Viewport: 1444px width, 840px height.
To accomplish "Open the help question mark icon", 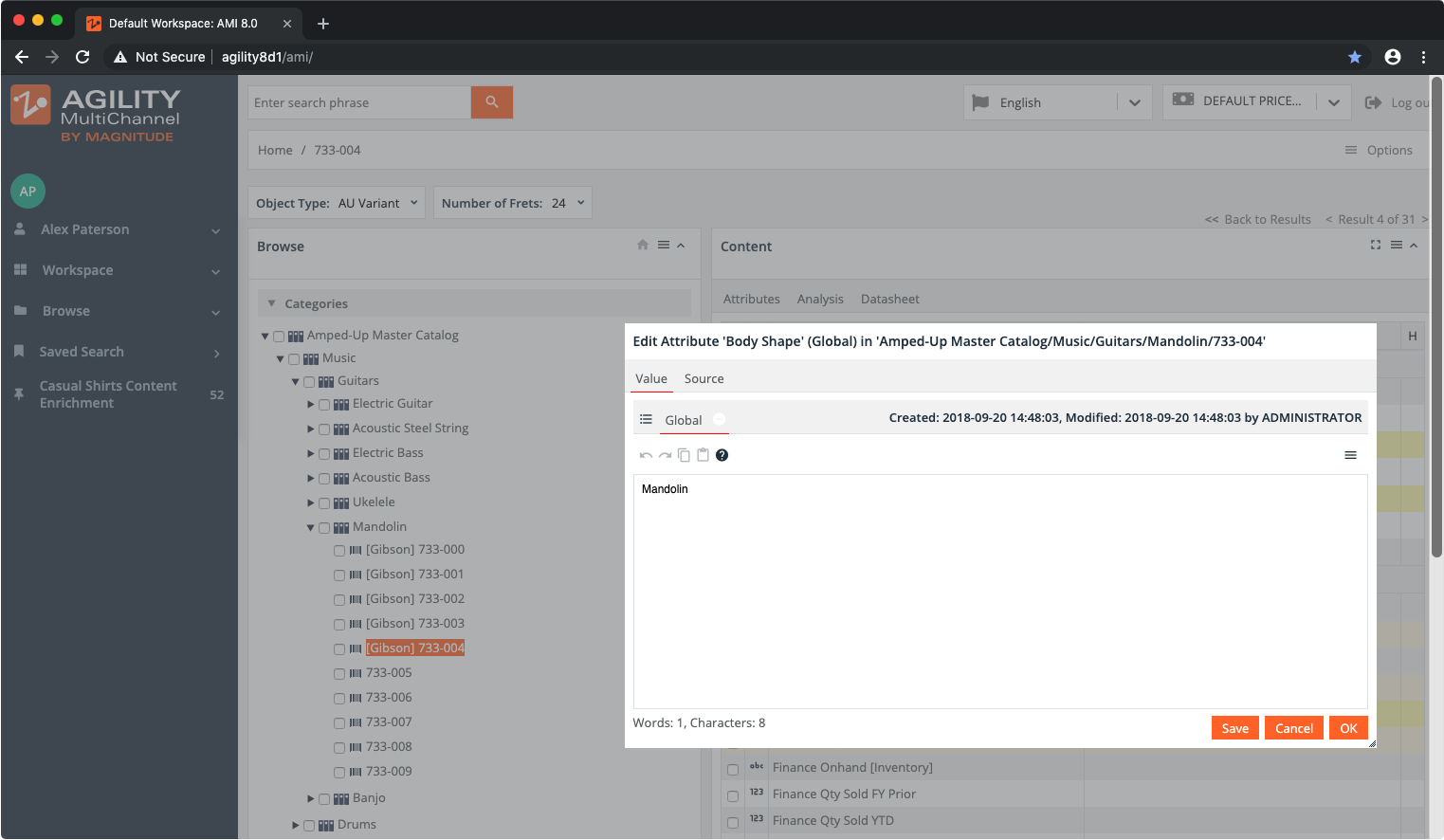I will tap(722, 455).
